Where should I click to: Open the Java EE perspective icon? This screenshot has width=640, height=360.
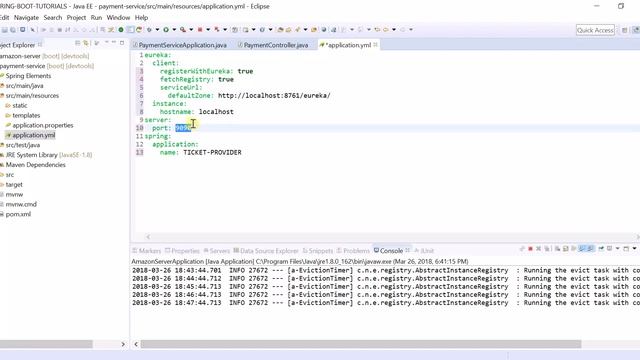pos(636,30)
